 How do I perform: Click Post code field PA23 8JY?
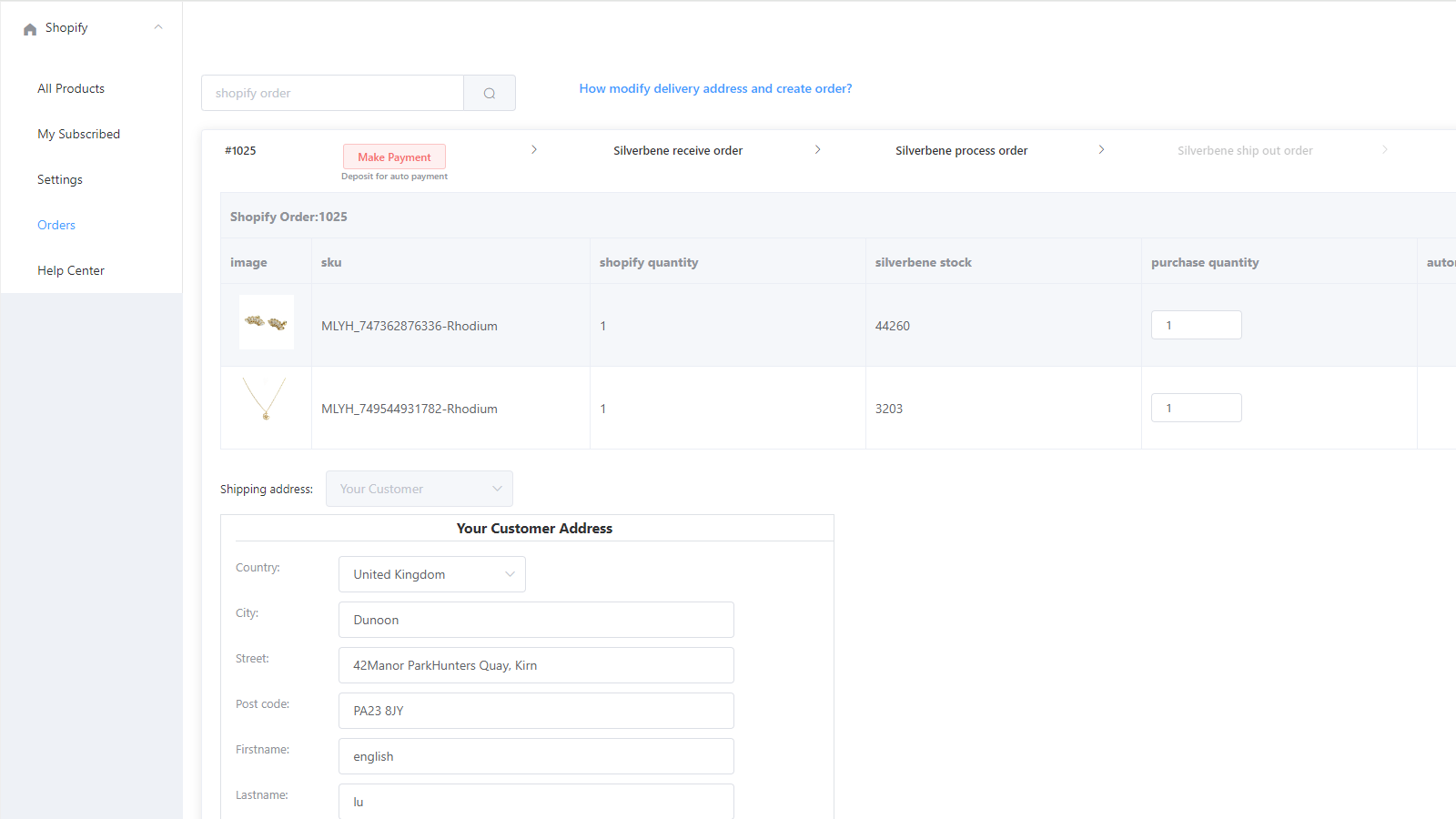tap(536, 711)
